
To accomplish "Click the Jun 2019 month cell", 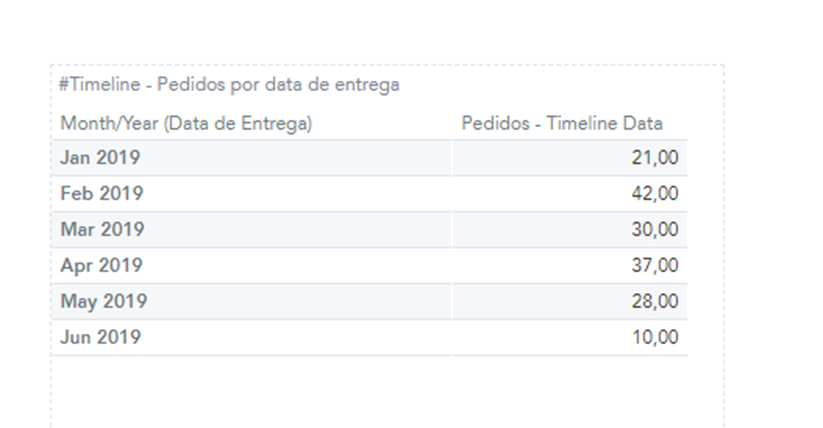I will pyautogui.click(x=100, y=337).
